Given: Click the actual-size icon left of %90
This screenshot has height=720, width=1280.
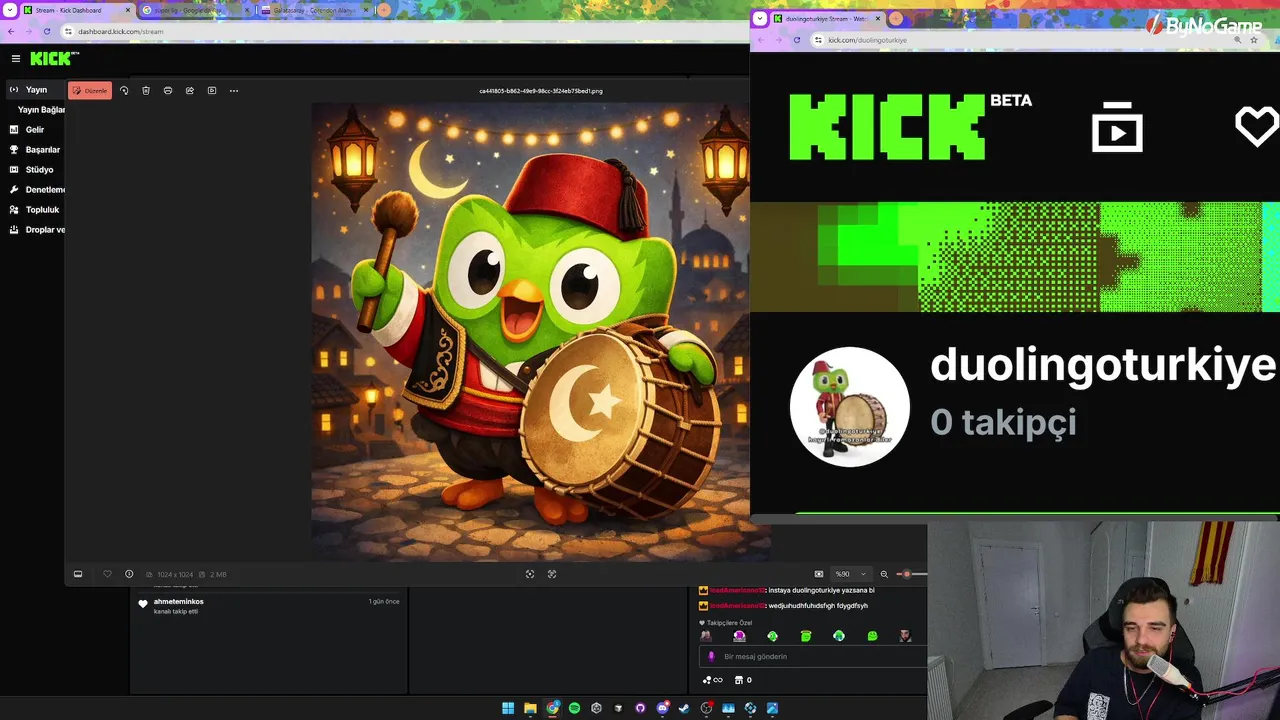Looking at the screenshot, I should 819,574.
